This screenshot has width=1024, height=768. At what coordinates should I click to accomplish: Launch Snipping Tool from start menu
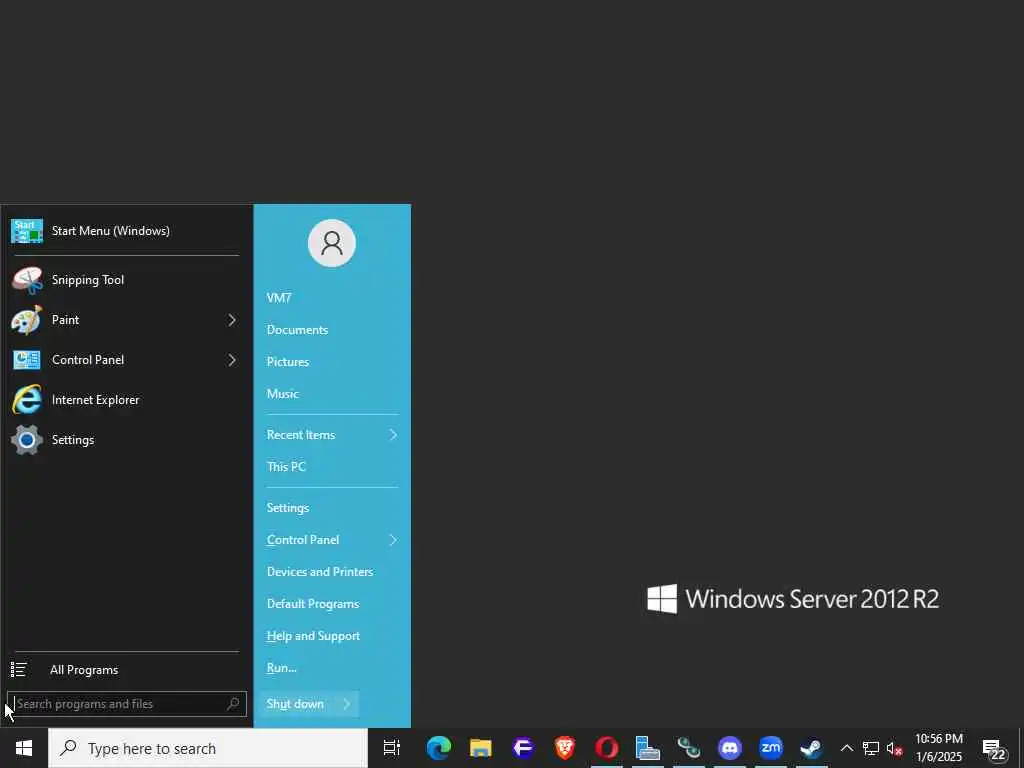click(125, 280)
